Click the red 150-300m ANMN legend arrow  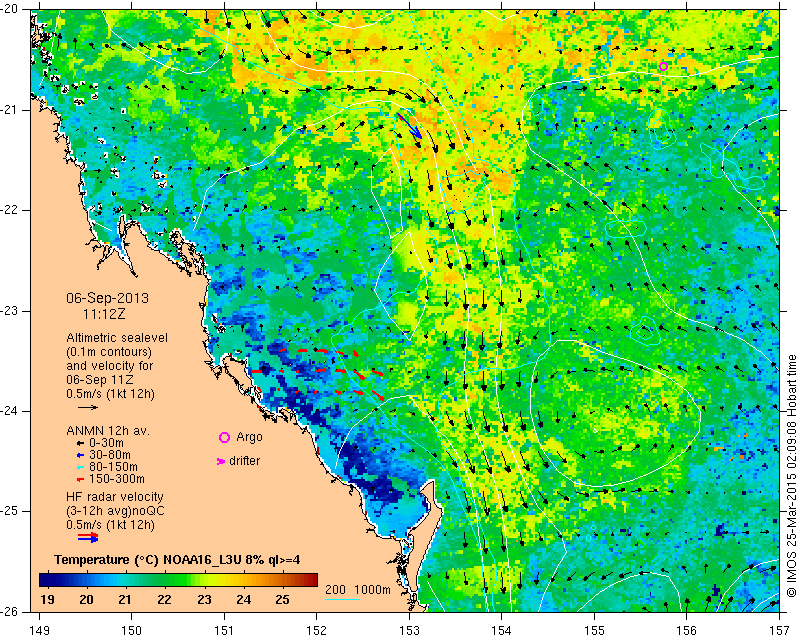click(x=80, y=480)
